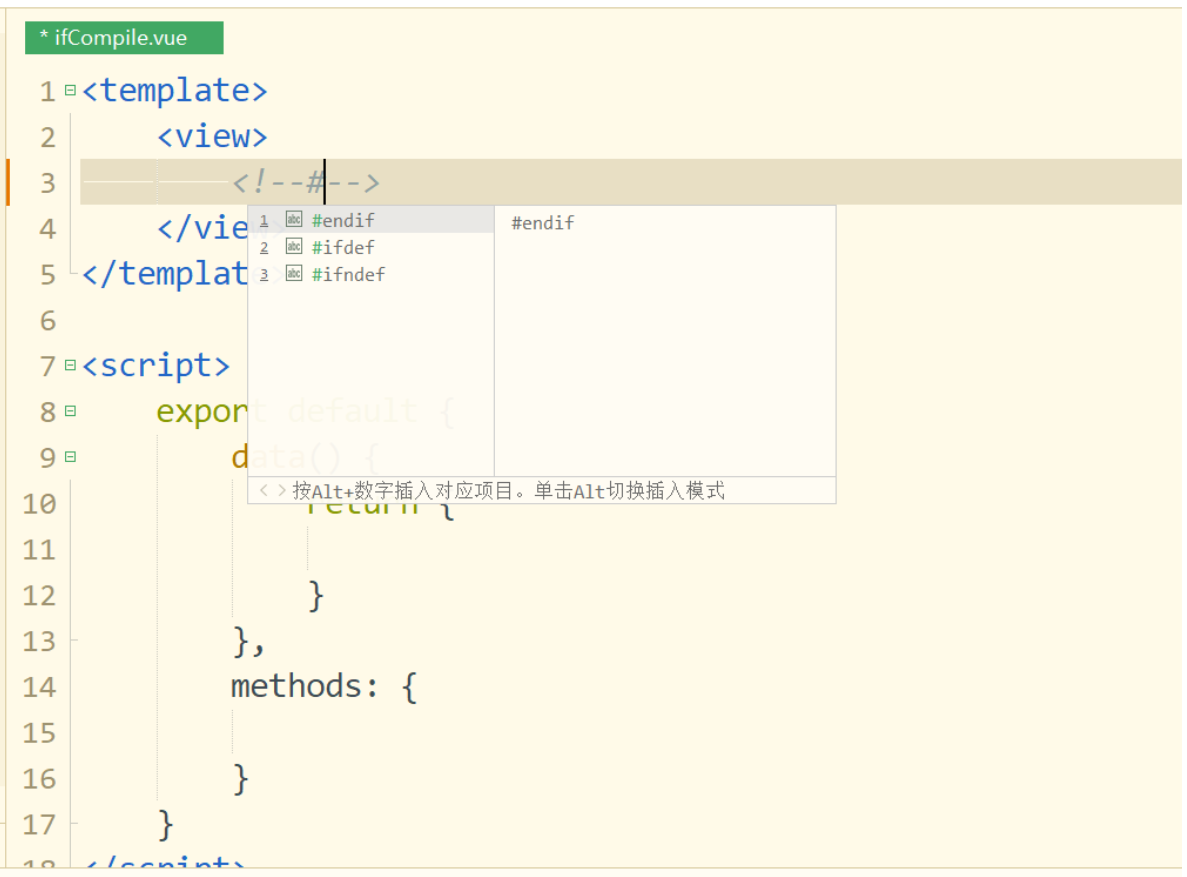
Task: Click next arrow in autocomplete footer
Action: pyautogui.click(x=282, y=491)
